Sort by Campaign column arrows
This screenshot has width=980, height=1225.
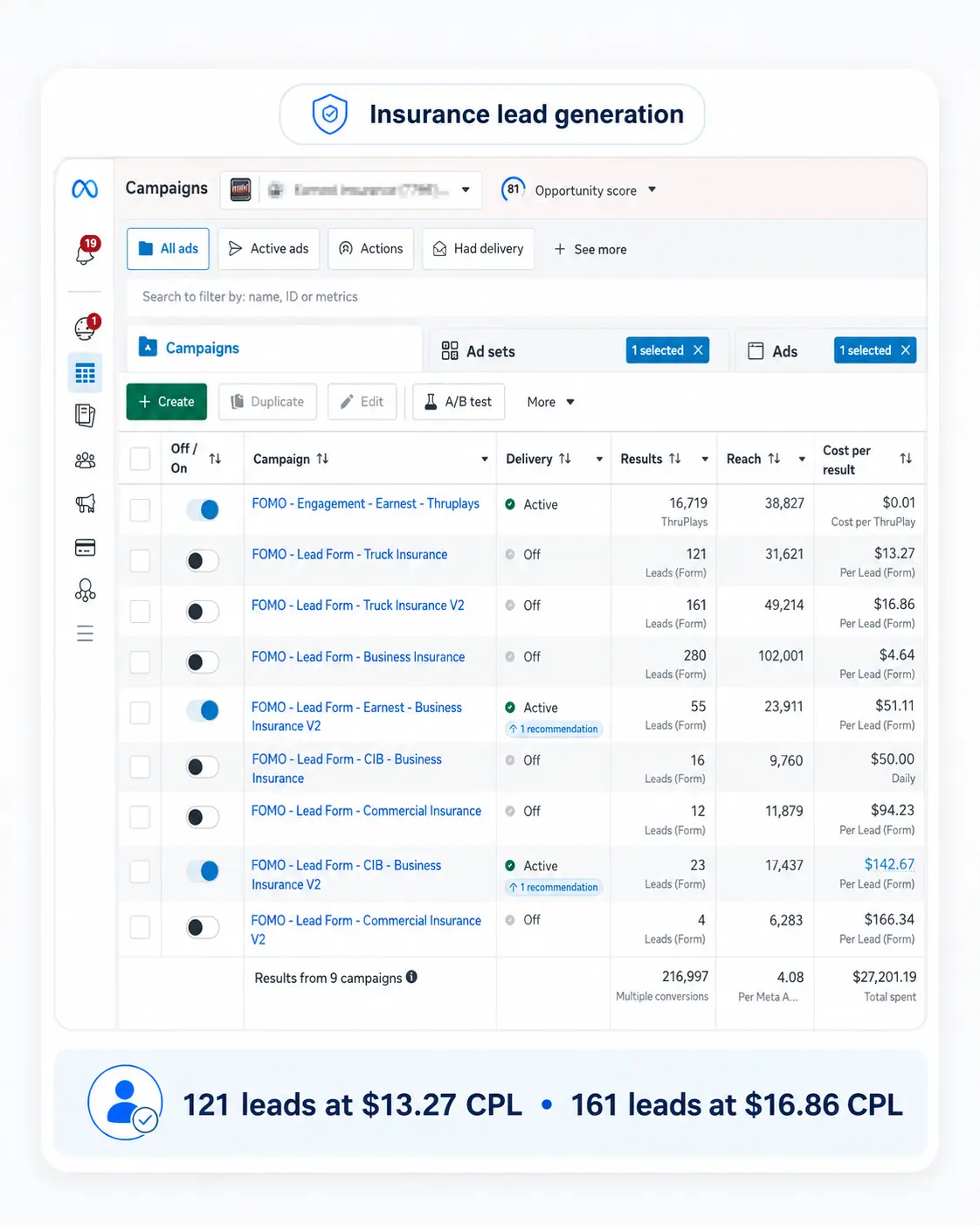(322, 459)
